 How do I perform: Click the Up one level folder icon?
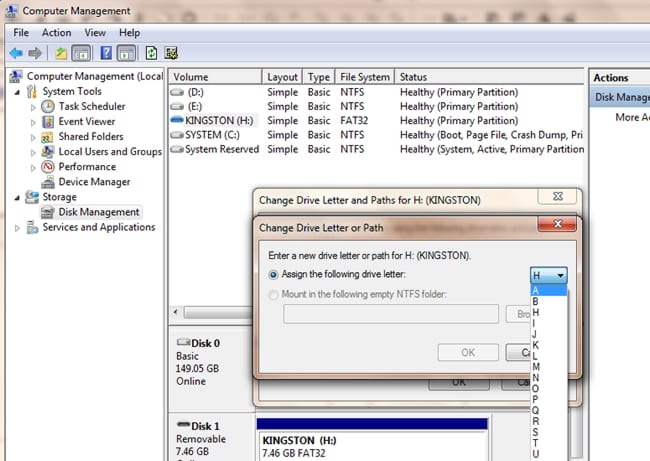[62, 53]
